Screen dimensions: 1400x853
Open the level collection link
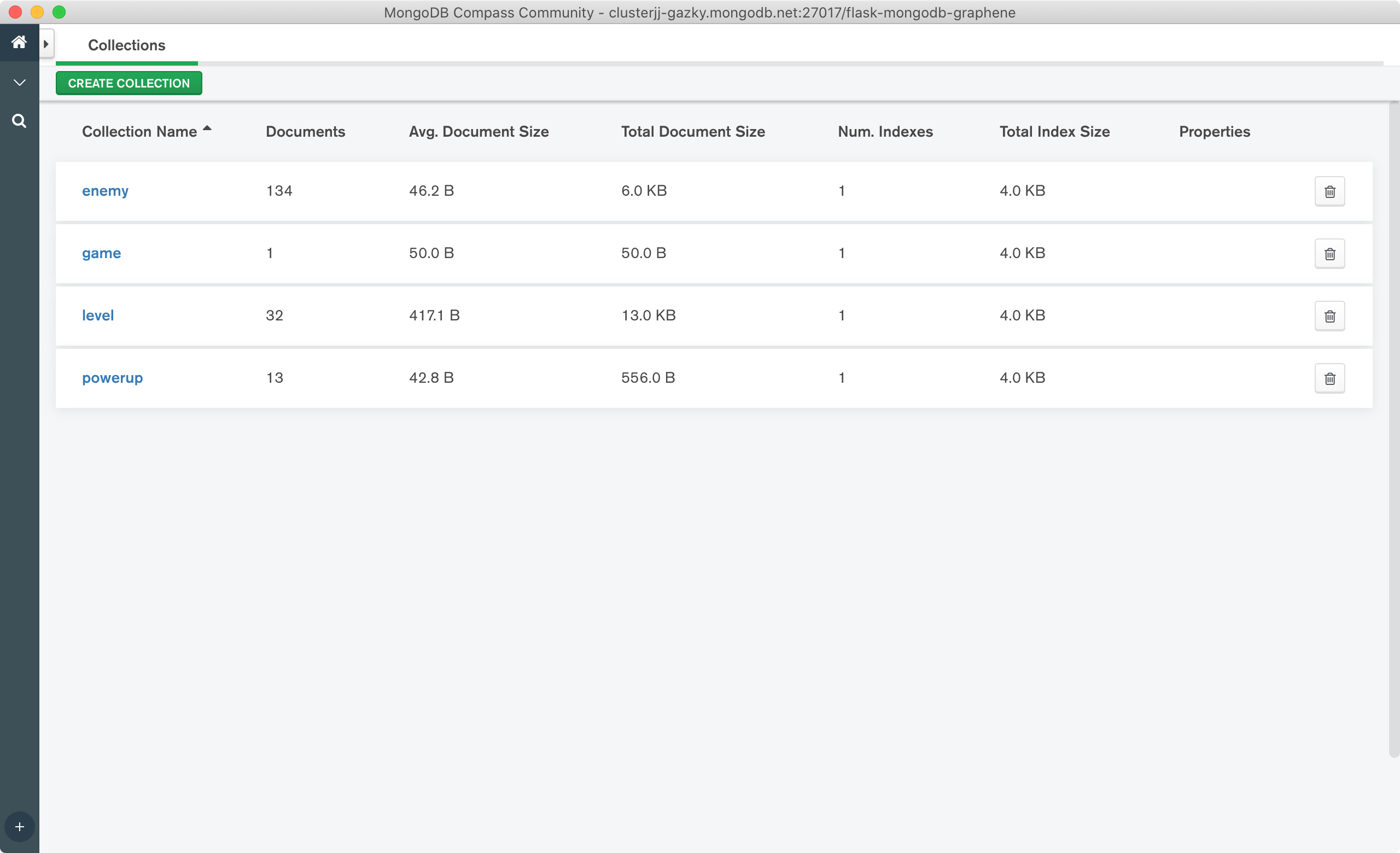pyautogui.click(x=98, y=316)
